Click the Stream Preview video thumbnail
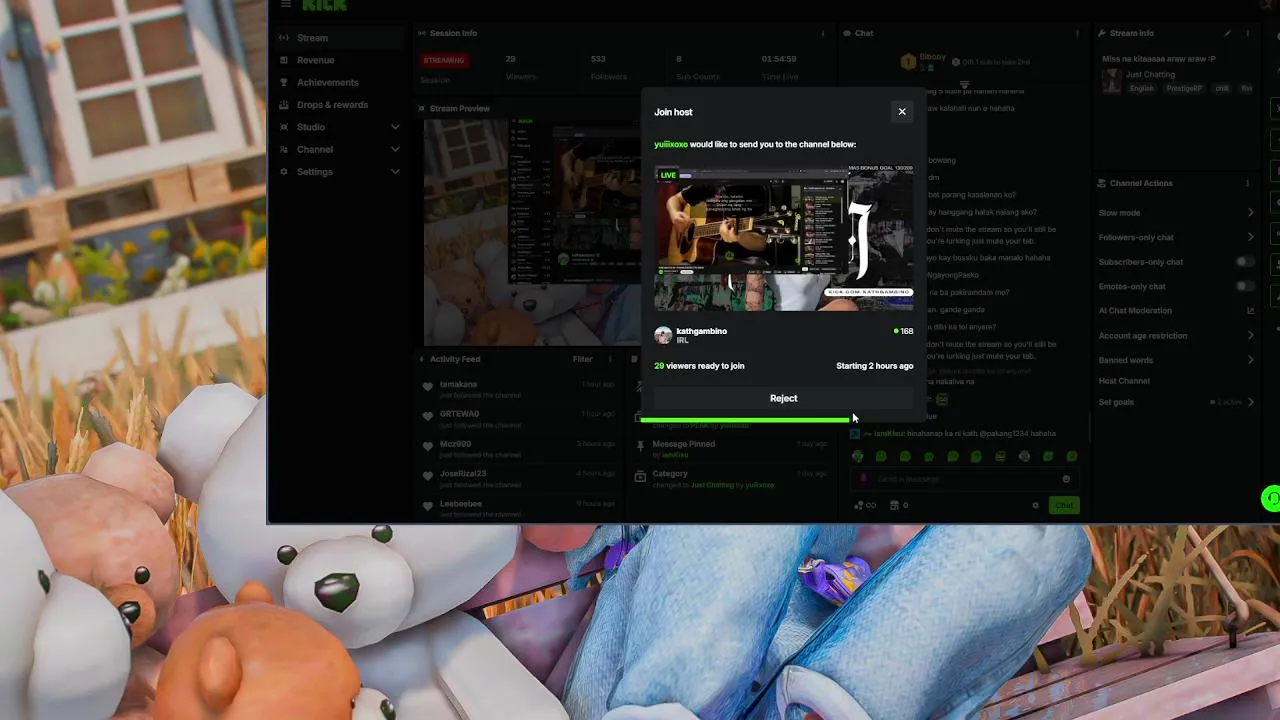Image resolution: width=1280 pixels, height=720 pixels. tap(533, 232)
